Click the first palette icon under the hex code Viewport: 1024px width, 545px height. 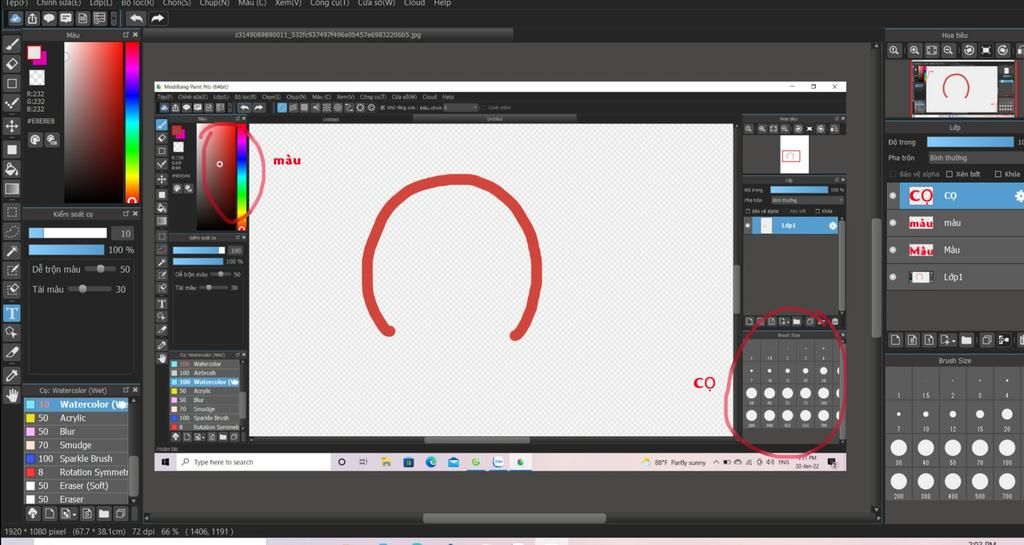click(x=35, y=139)
